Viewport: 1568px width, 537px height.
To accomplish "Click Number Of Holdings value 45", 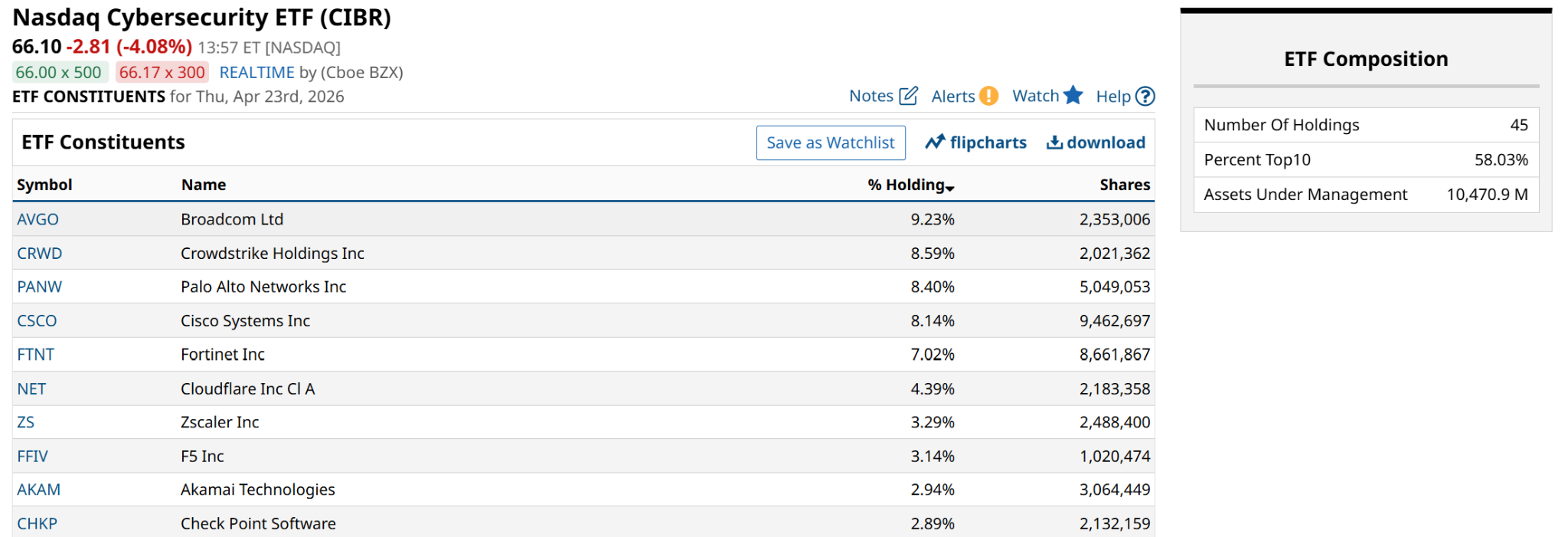I will click(x=1519, y=125).
